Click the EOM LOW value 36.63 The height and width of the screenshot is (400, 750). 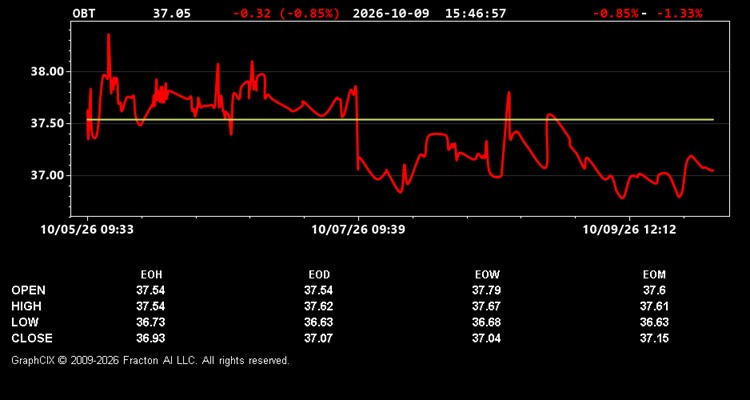click(654, 322)
